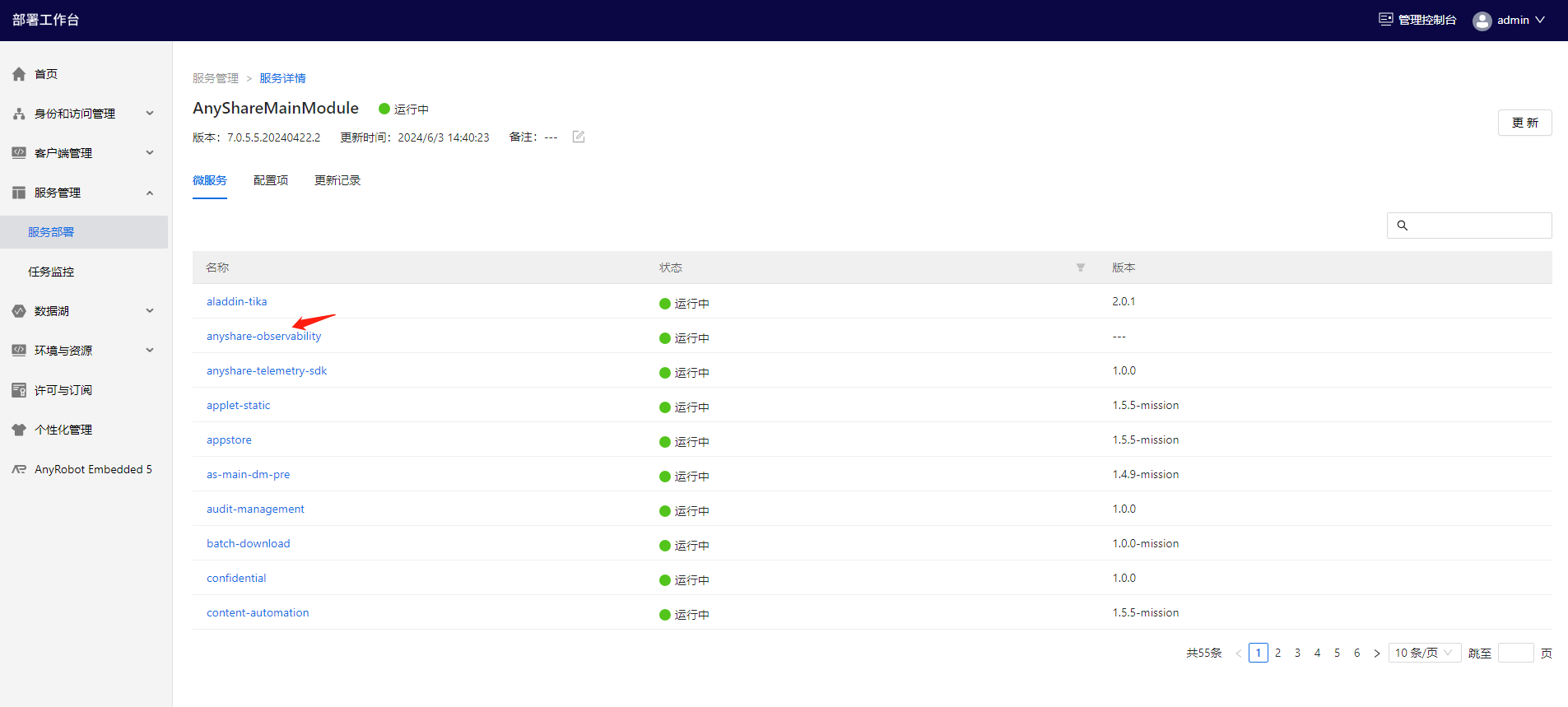Go to page 6 of results
The height and width of the screenshot is (707, 1568).
point(1357,653)
